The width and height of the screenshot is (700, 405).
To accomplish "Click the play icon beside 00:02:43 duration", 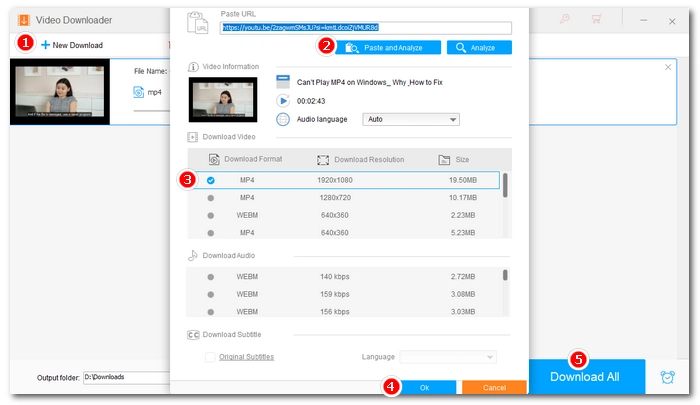I will tap(283, 101).
